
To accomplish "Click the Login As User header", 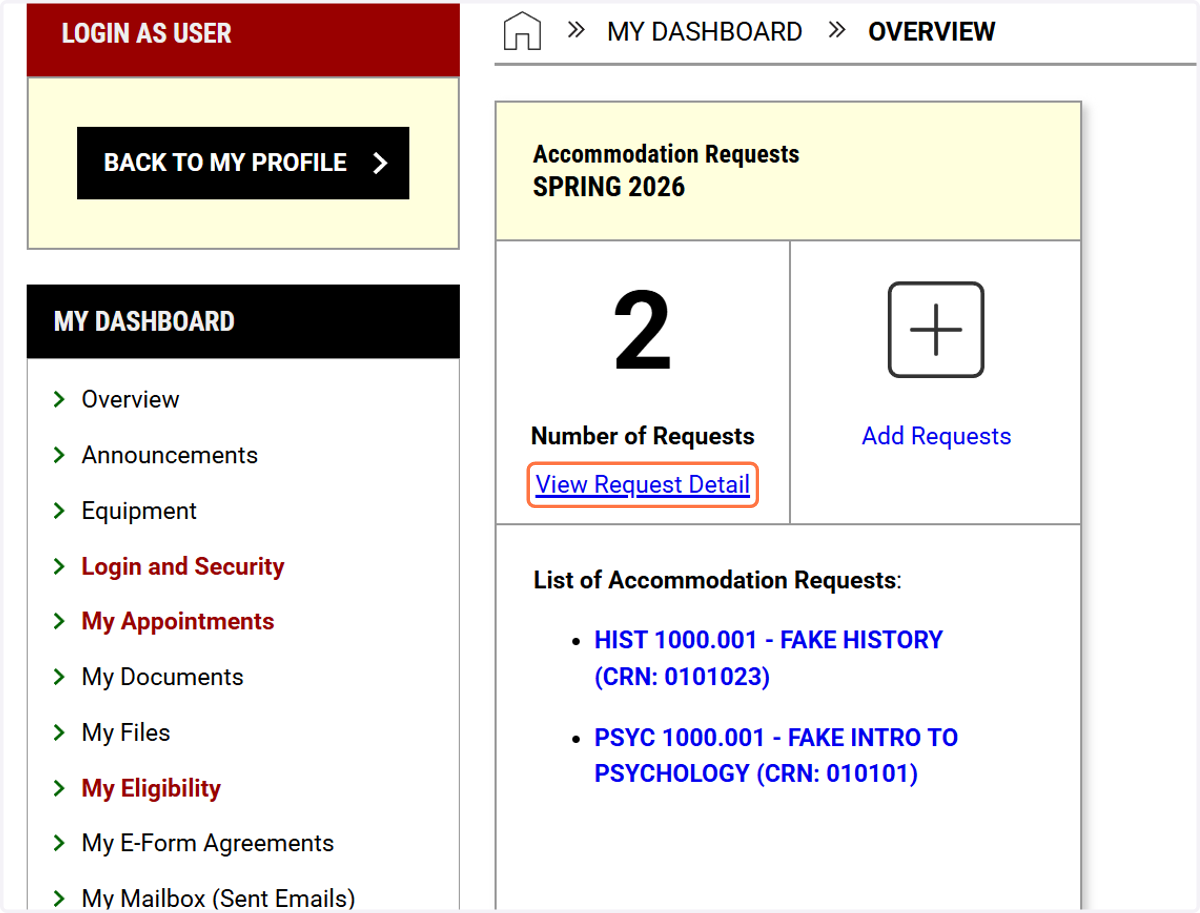I will (243, 38).
